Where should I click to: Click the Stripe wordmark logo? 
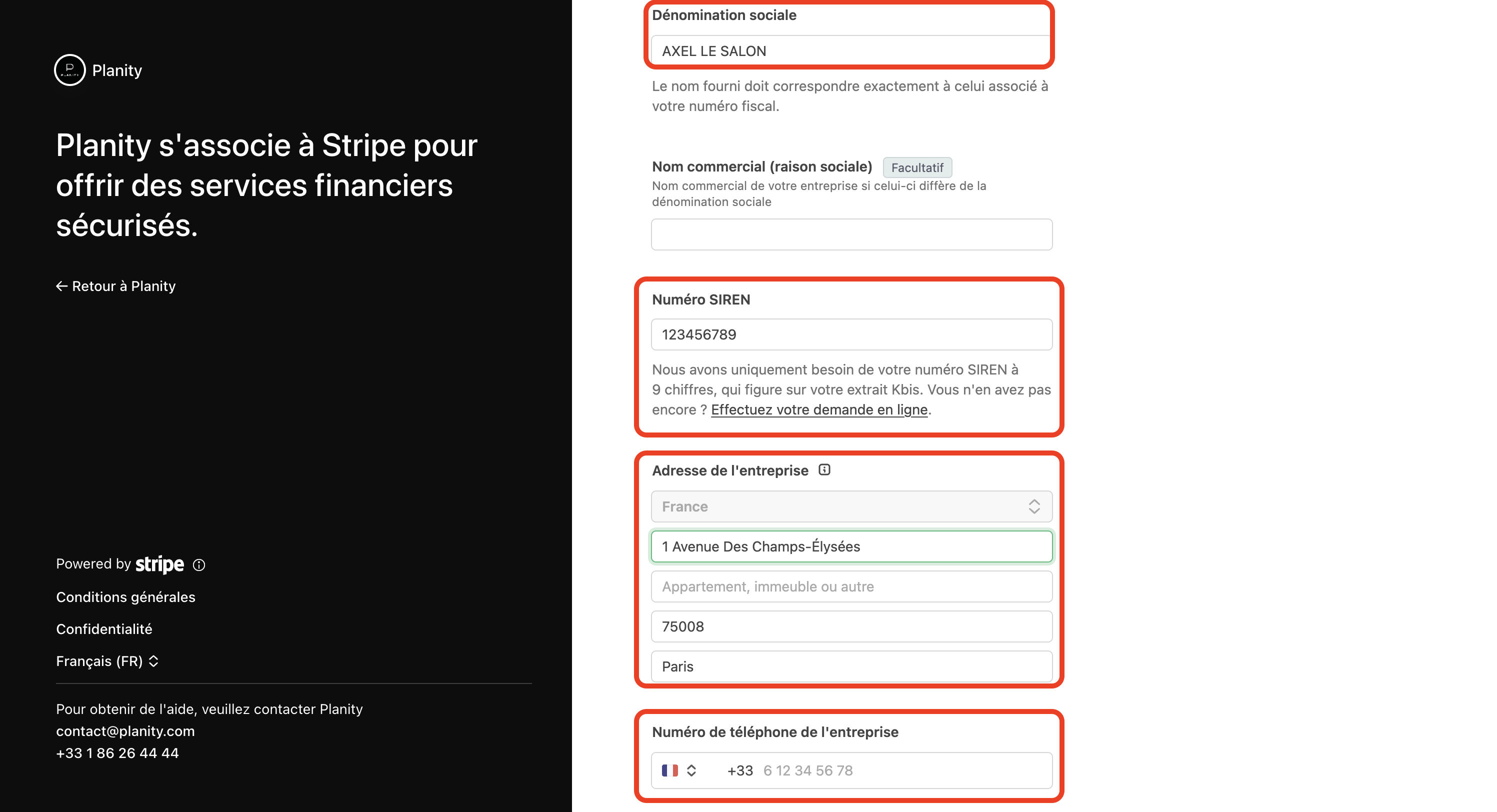(x=159, y=564)
